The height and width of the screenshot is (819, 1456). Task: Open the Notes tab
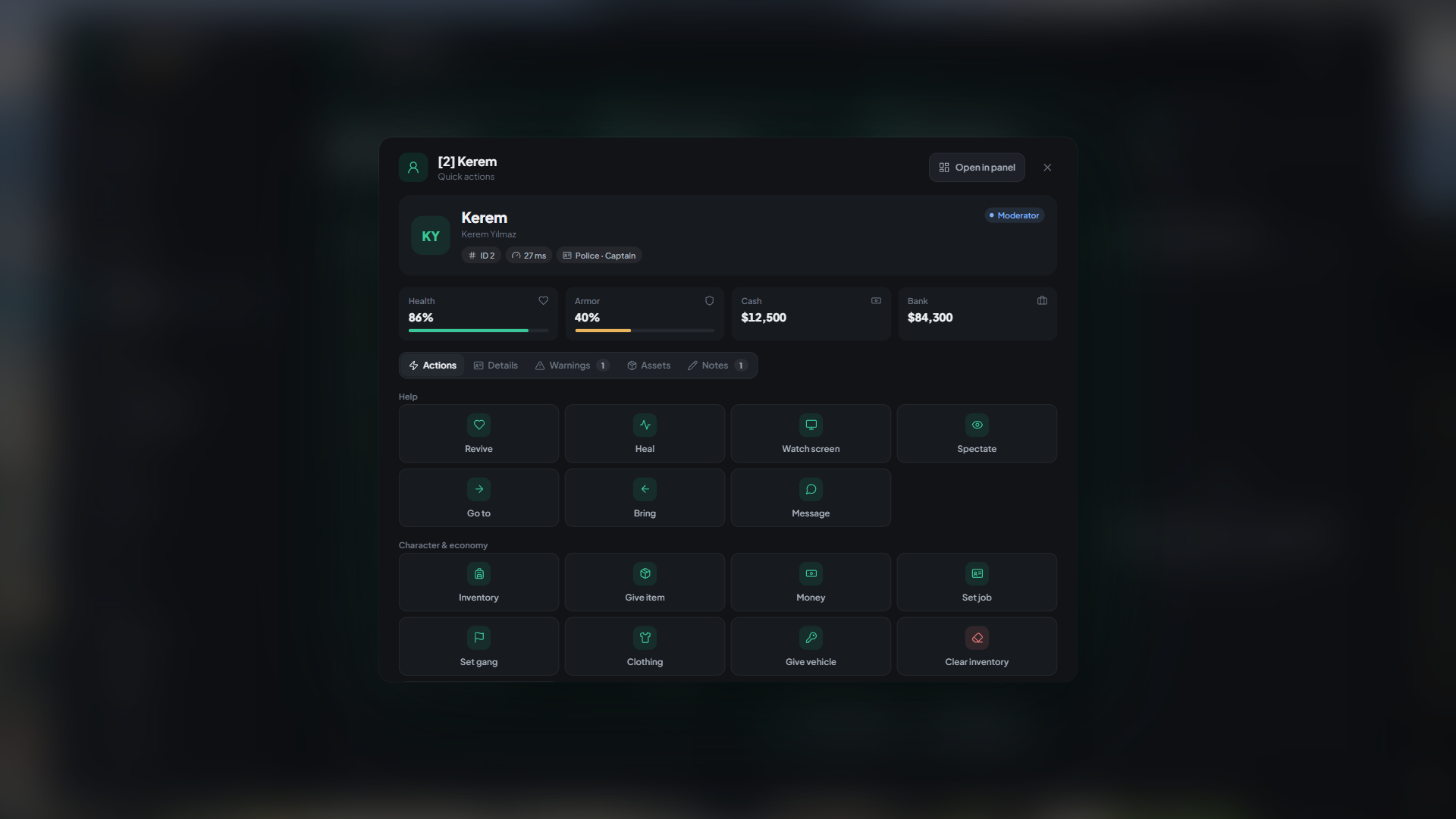717,366
